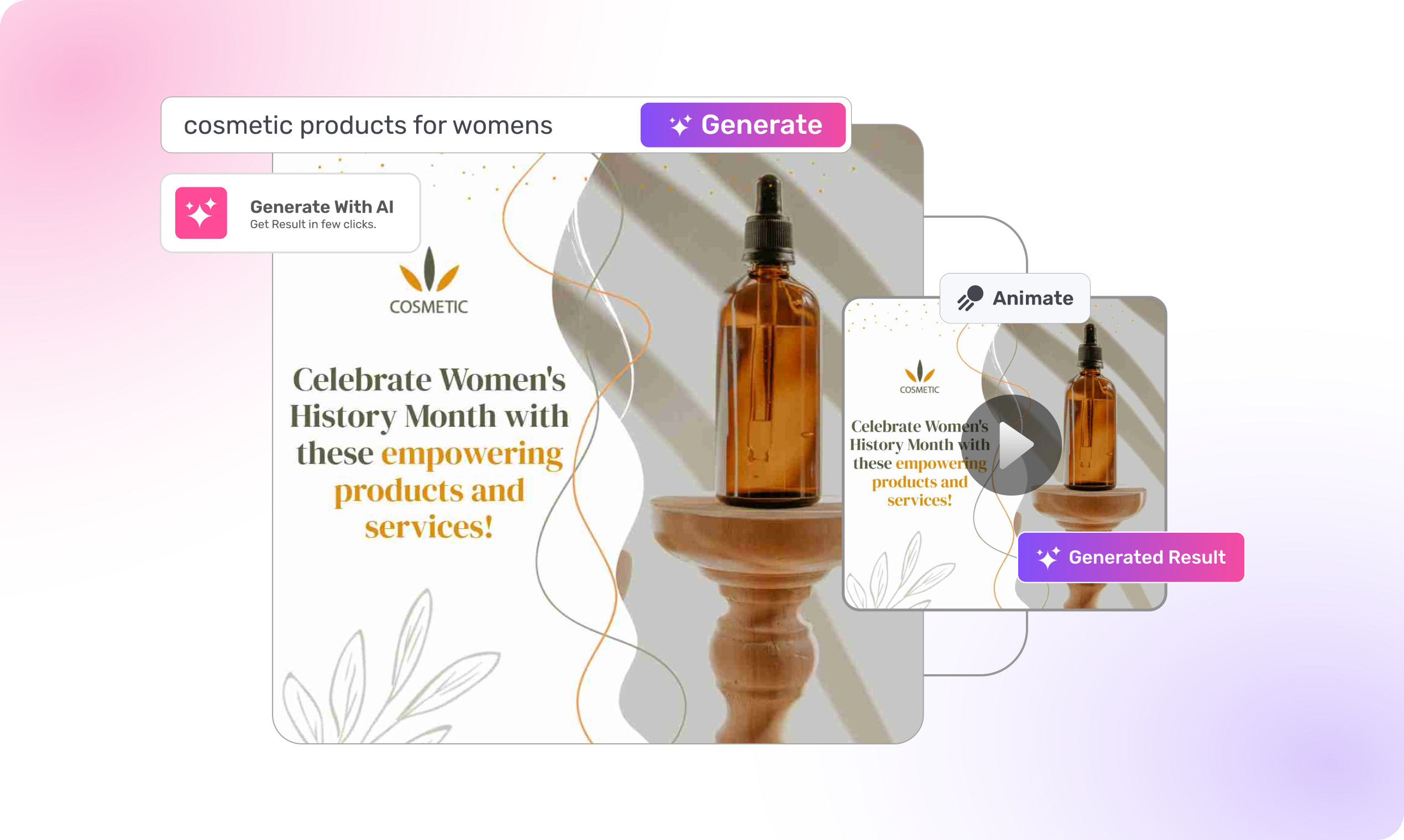Screen dimensions: 1404x840
Task: Play the animated preview video
Action: click(1012, 445)
